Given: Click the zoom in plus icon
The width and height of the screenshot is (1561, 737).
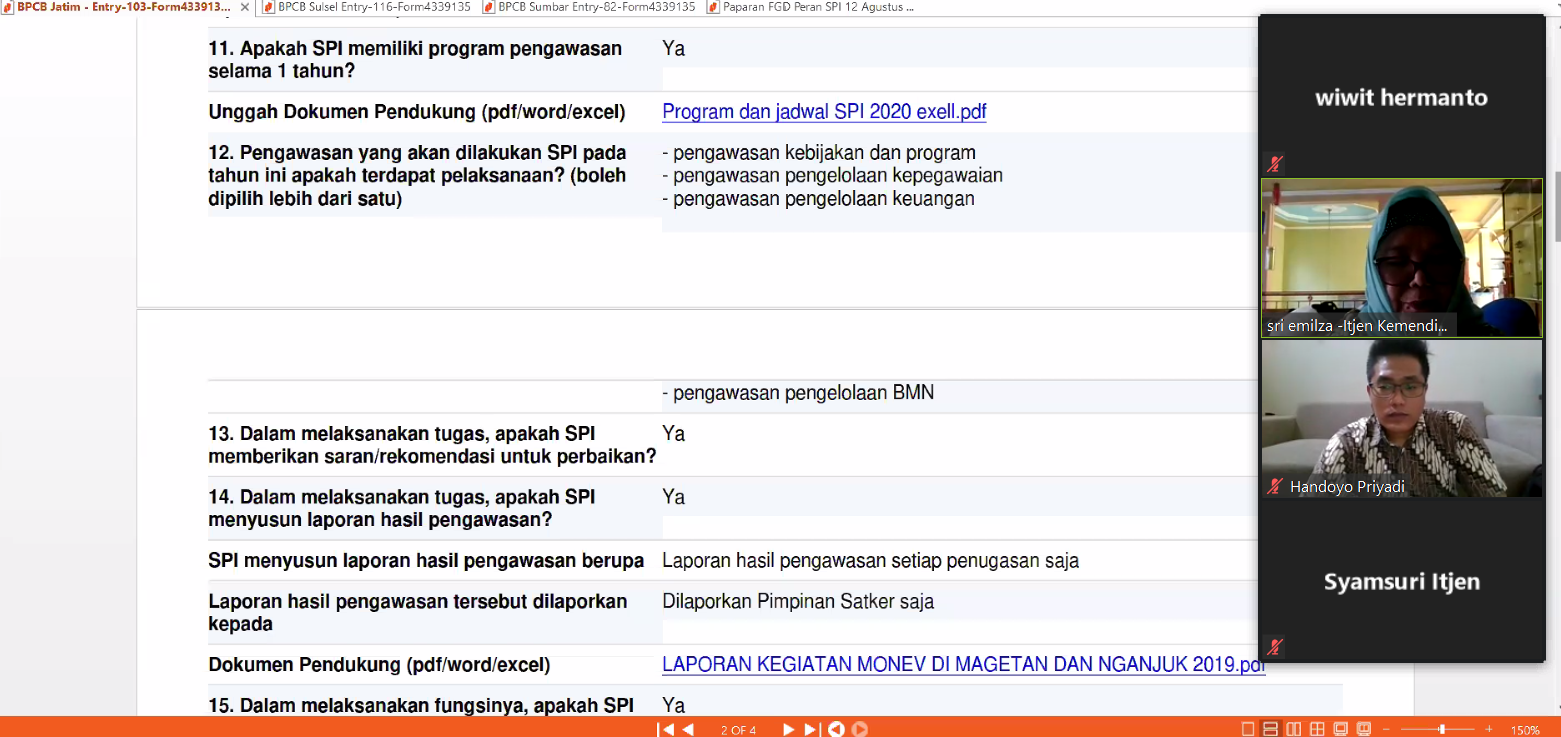Looking at the screenshot, I should click(1489, 729).
